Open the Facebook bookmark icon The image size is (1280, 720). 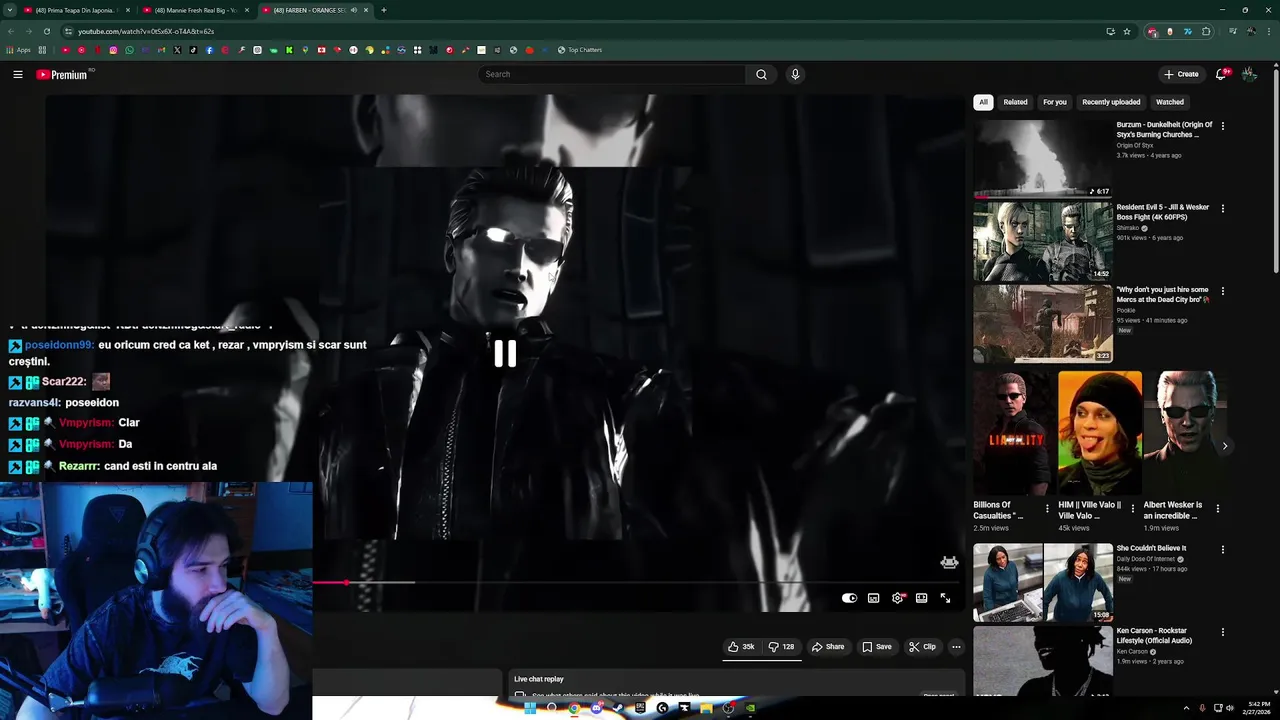click(209, 50)
